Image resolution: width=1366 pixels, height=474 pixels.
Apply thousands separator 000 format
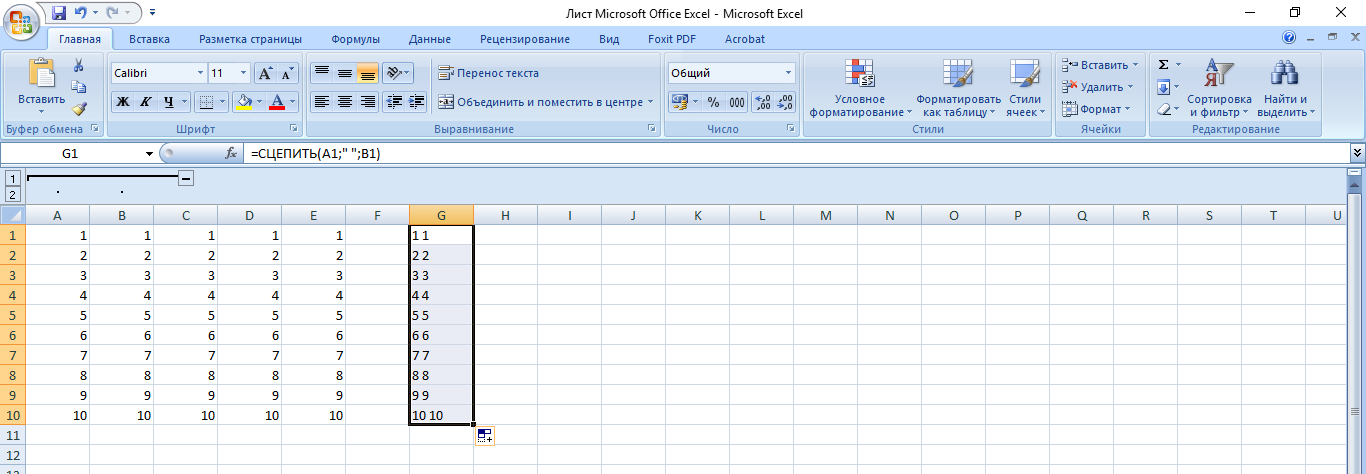[x=737, y=102]
